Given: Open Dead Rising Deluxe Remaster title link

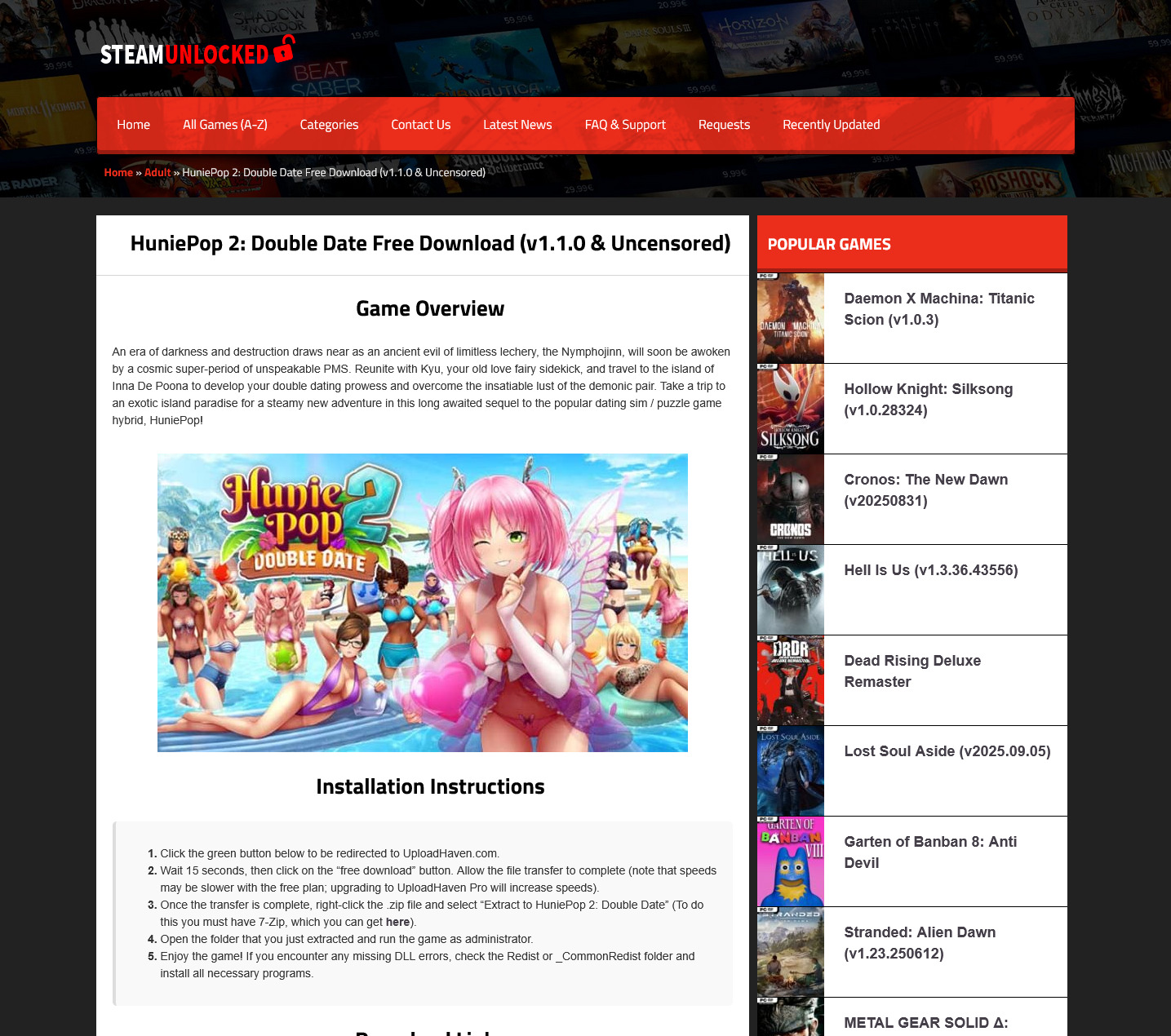Looking at the screenshot, I should point(912,671).
